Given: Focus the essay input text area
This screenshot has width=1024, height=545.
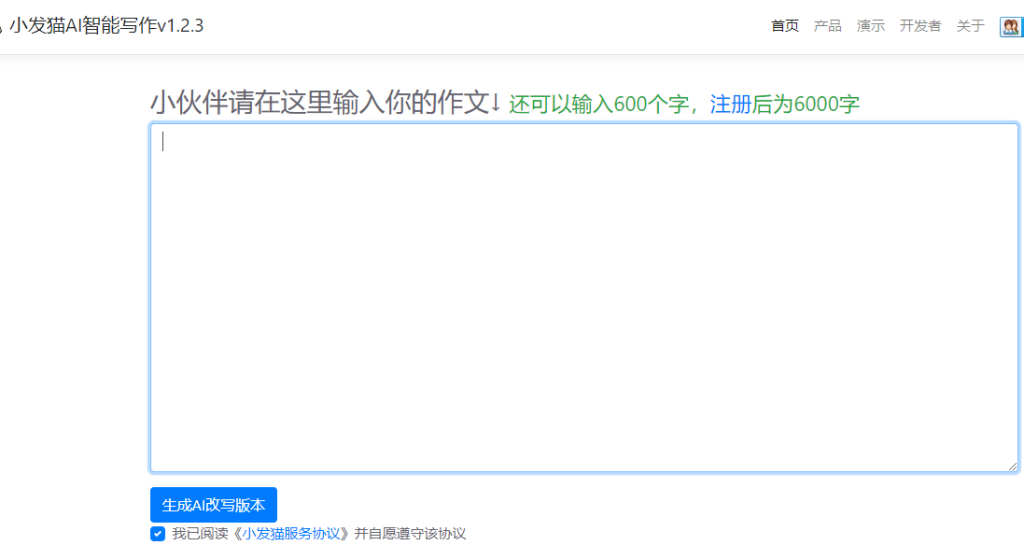Looking at the screenshot, I should coord(584,297).
